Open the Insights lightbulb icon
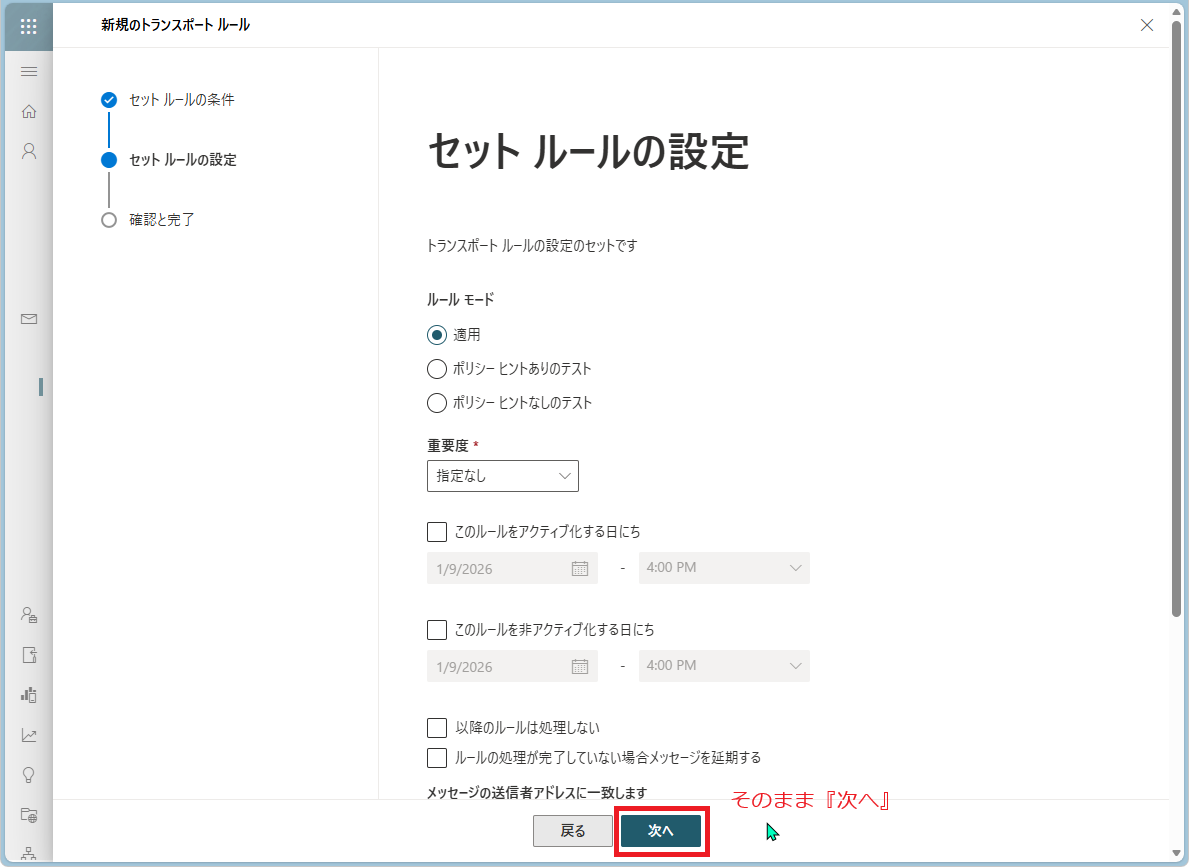Screen dimensions: 1189x867 coord(29,775)
